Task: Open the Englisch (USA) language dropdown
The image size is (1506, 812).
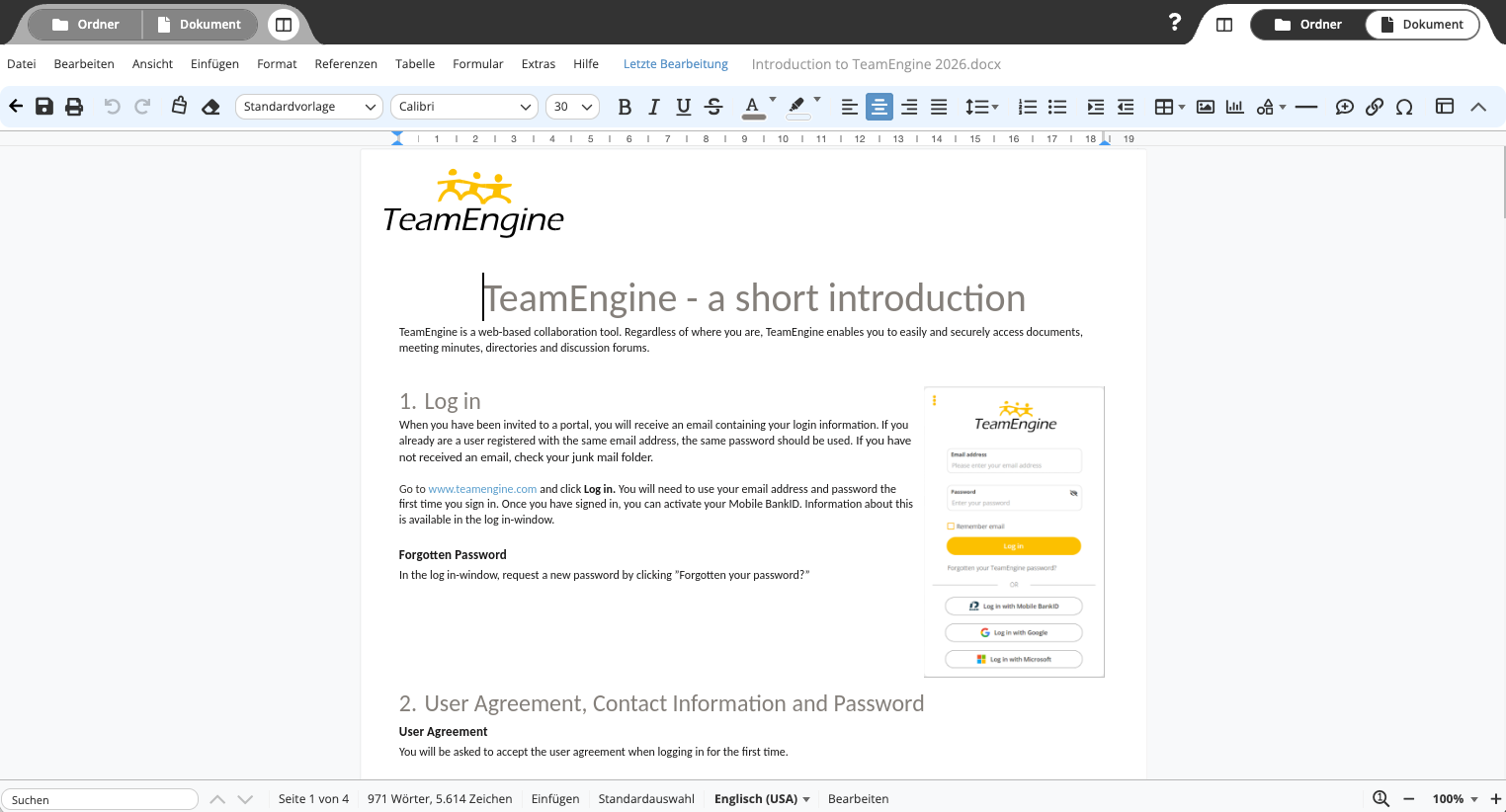Action: click(762, 799)
